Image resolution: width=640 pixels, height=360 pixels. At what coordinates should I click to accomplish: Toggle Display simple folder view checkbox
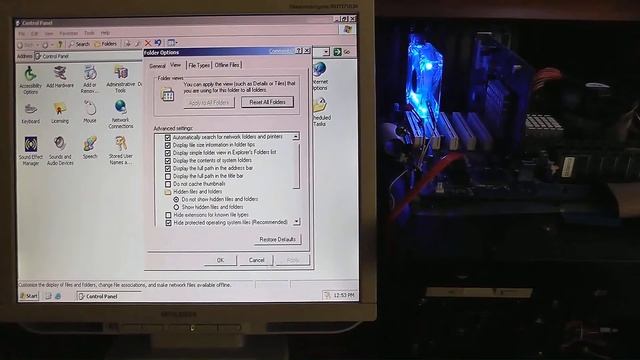[167, 153]
